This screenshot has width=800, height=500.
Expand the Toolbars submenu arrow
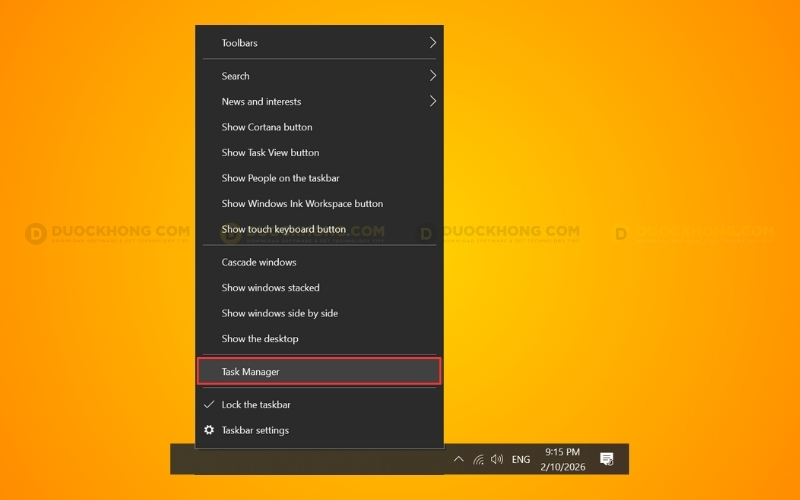click(433, 43)
